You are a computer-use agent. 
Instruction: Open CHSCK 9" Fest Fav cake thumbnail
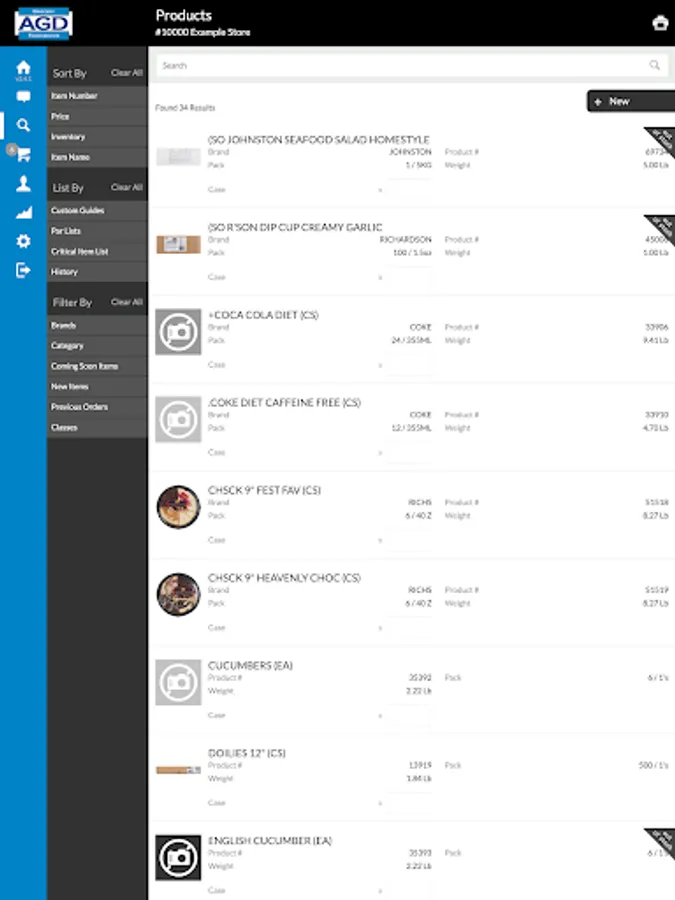179,507
